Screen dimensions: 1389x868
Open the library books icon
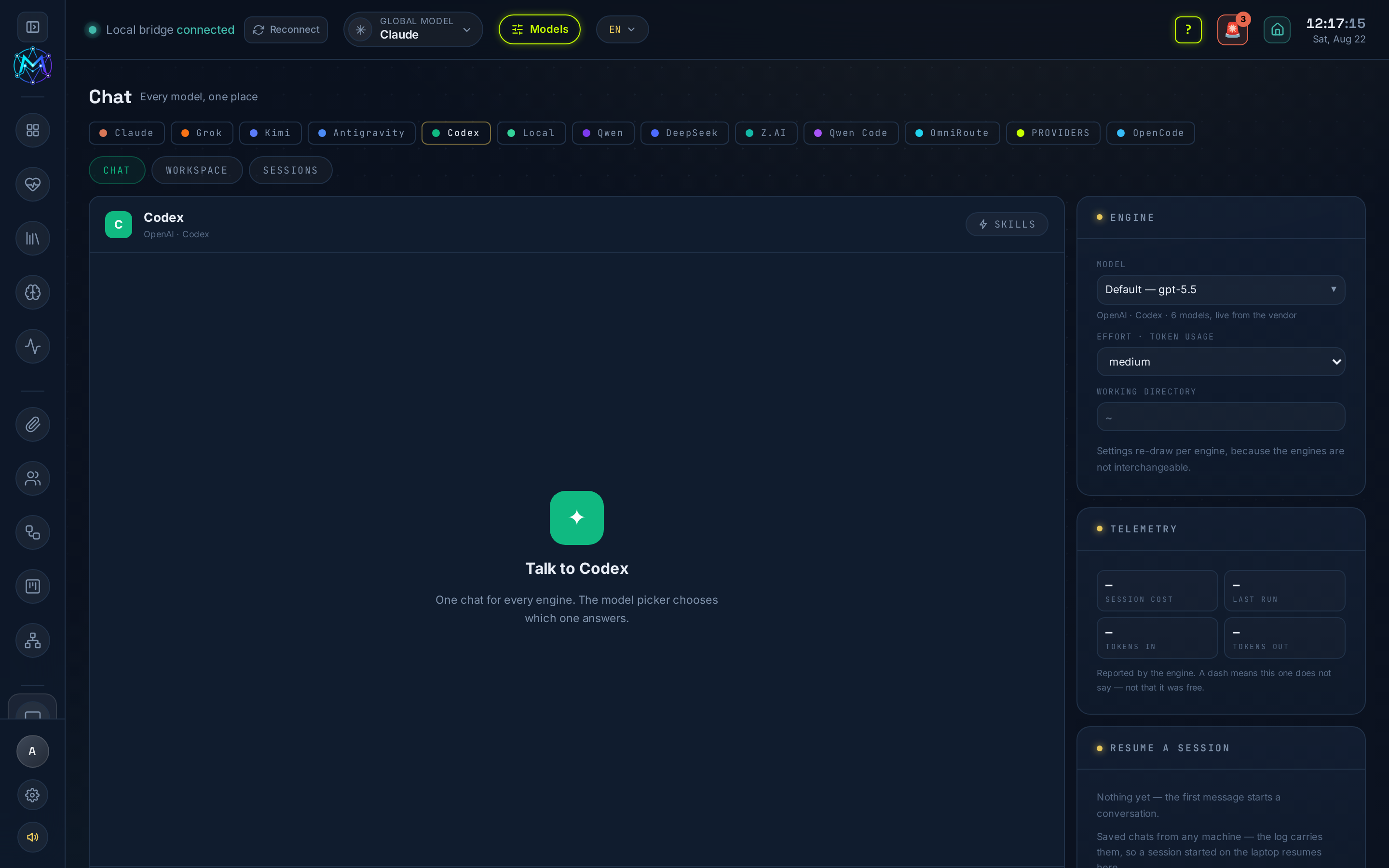click(x=33, y=238)
